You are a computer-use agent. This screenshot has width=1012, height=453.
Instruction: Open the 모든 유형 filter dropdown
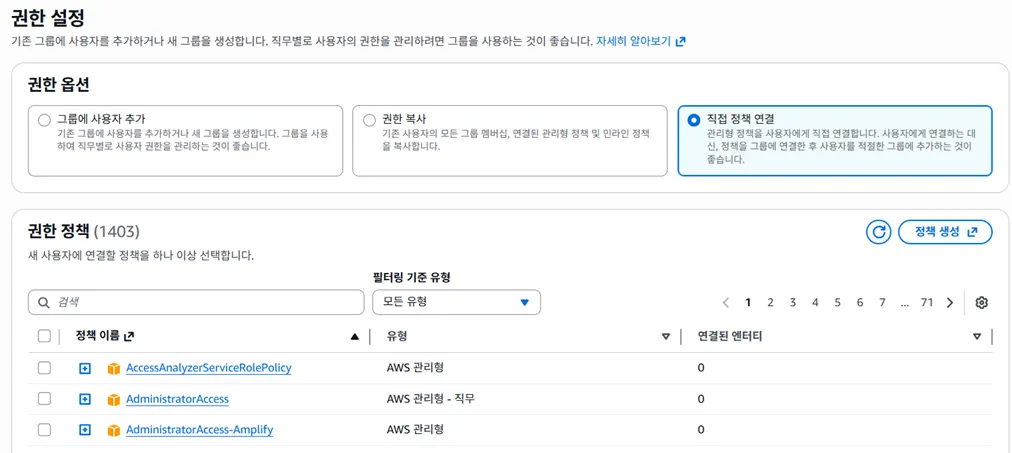[456, 302]
